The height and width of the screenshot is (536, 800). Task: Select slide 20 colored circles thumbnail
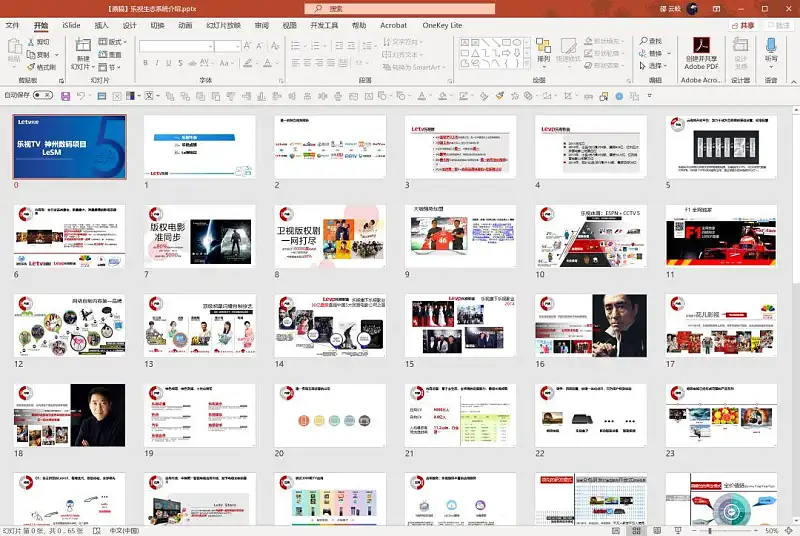[x=330, y=416]
